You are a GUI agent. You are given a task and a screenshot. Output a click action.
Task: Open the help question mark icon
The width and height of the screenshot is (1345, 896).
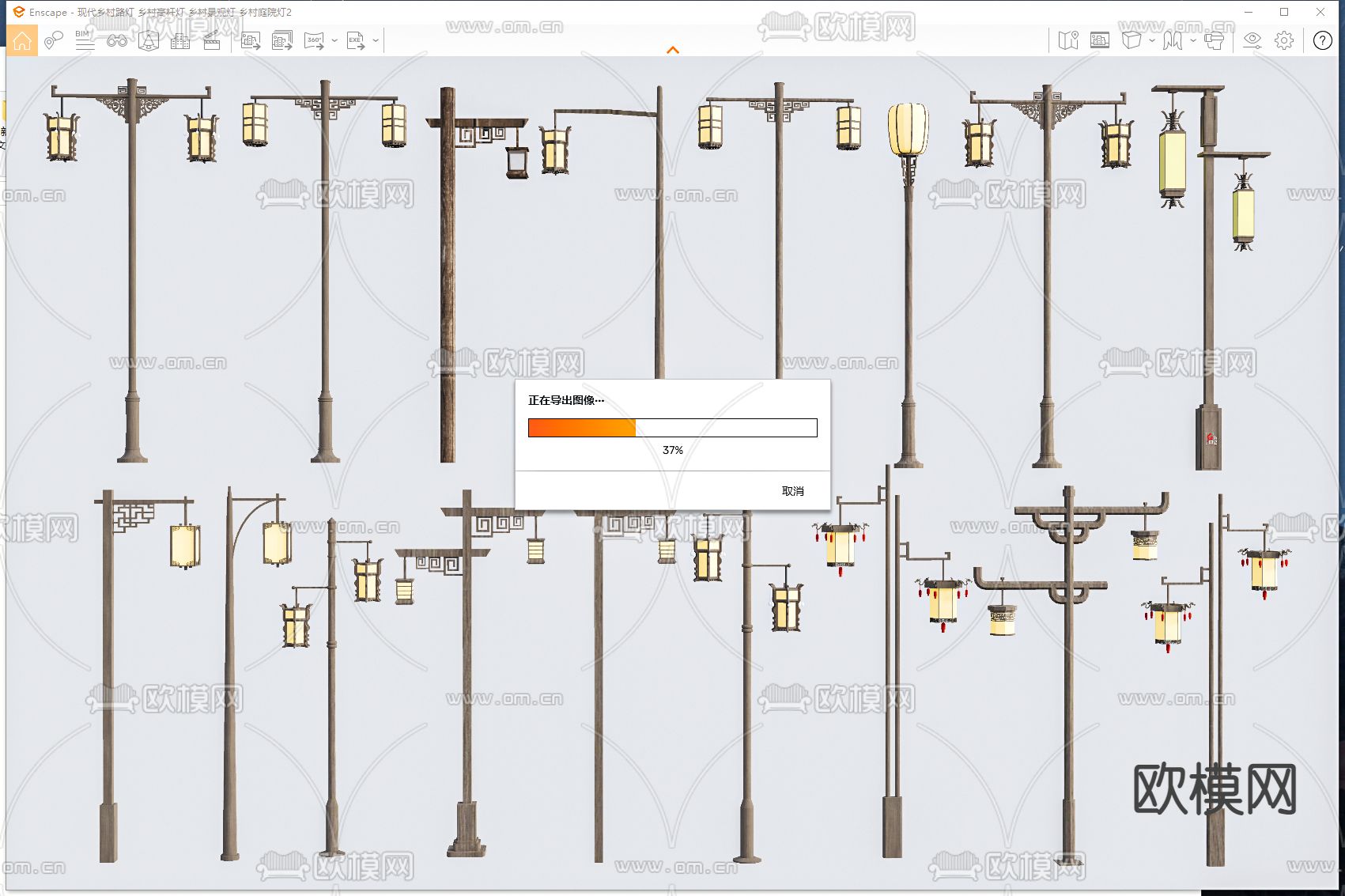[x=1323, y=40]
